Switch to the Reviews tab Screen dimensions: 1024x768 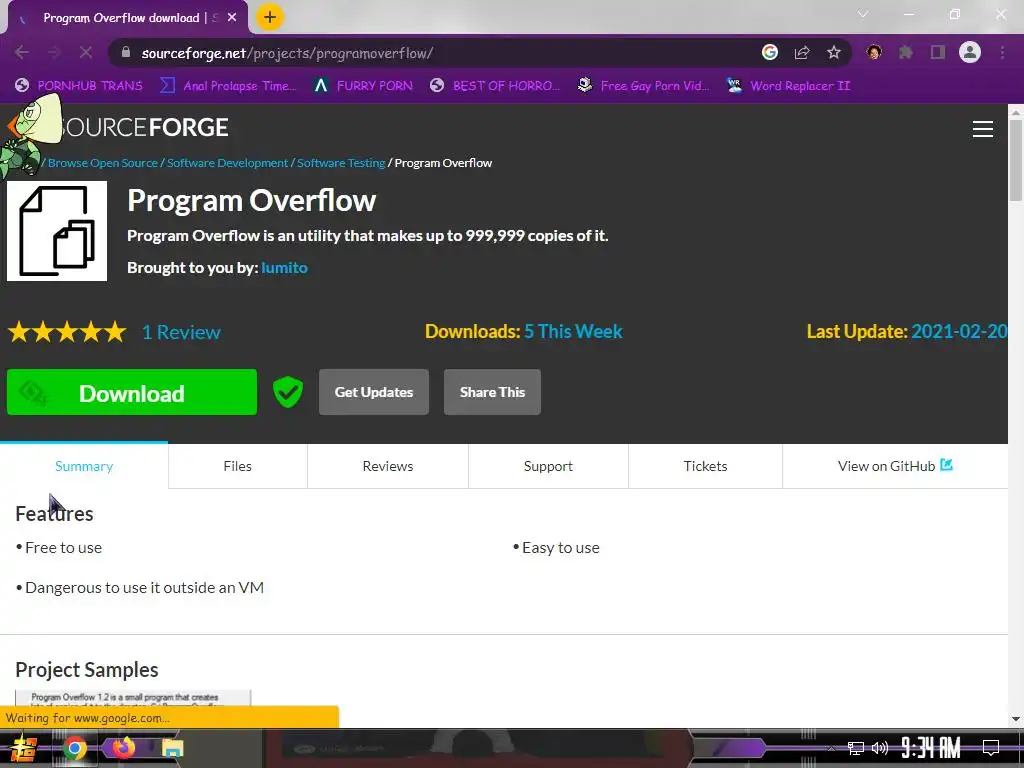coord(388,466)
